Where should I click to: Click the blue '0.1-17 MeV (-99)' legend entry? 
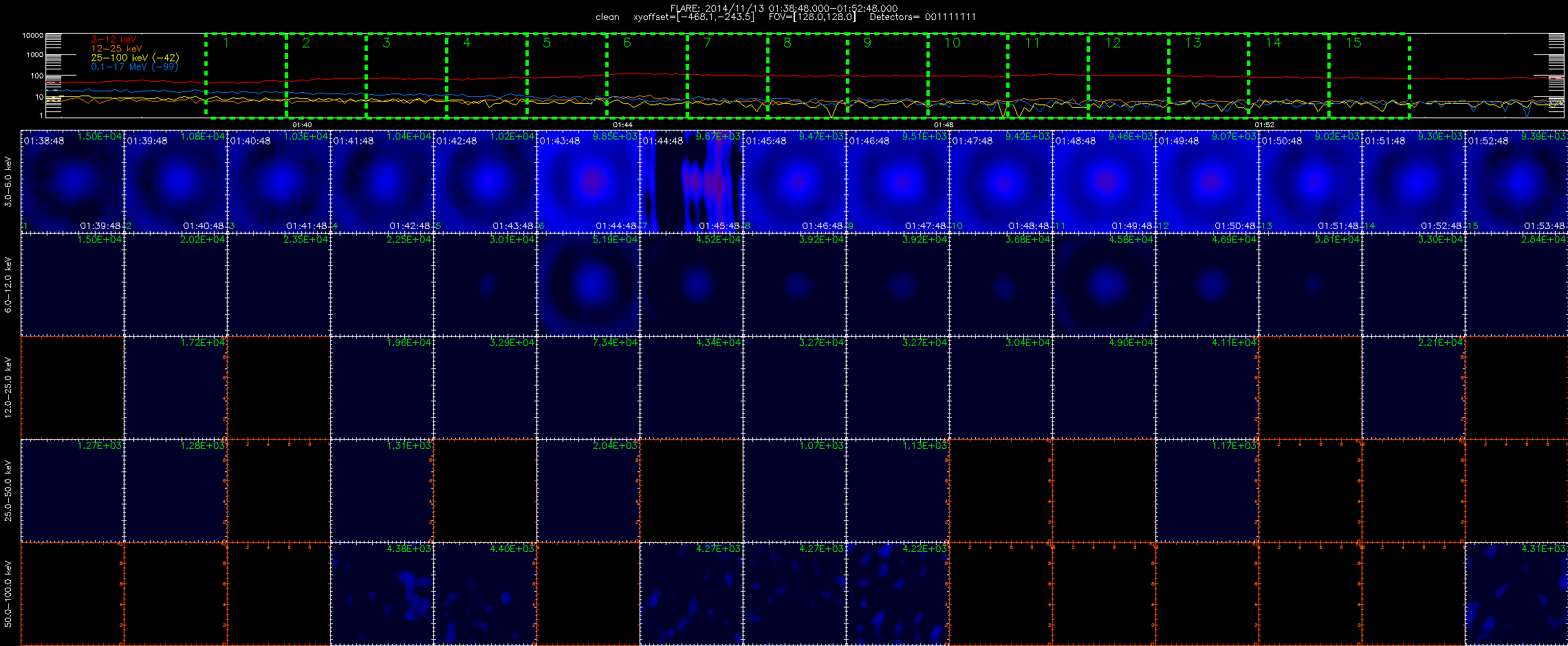click(134, 67)
